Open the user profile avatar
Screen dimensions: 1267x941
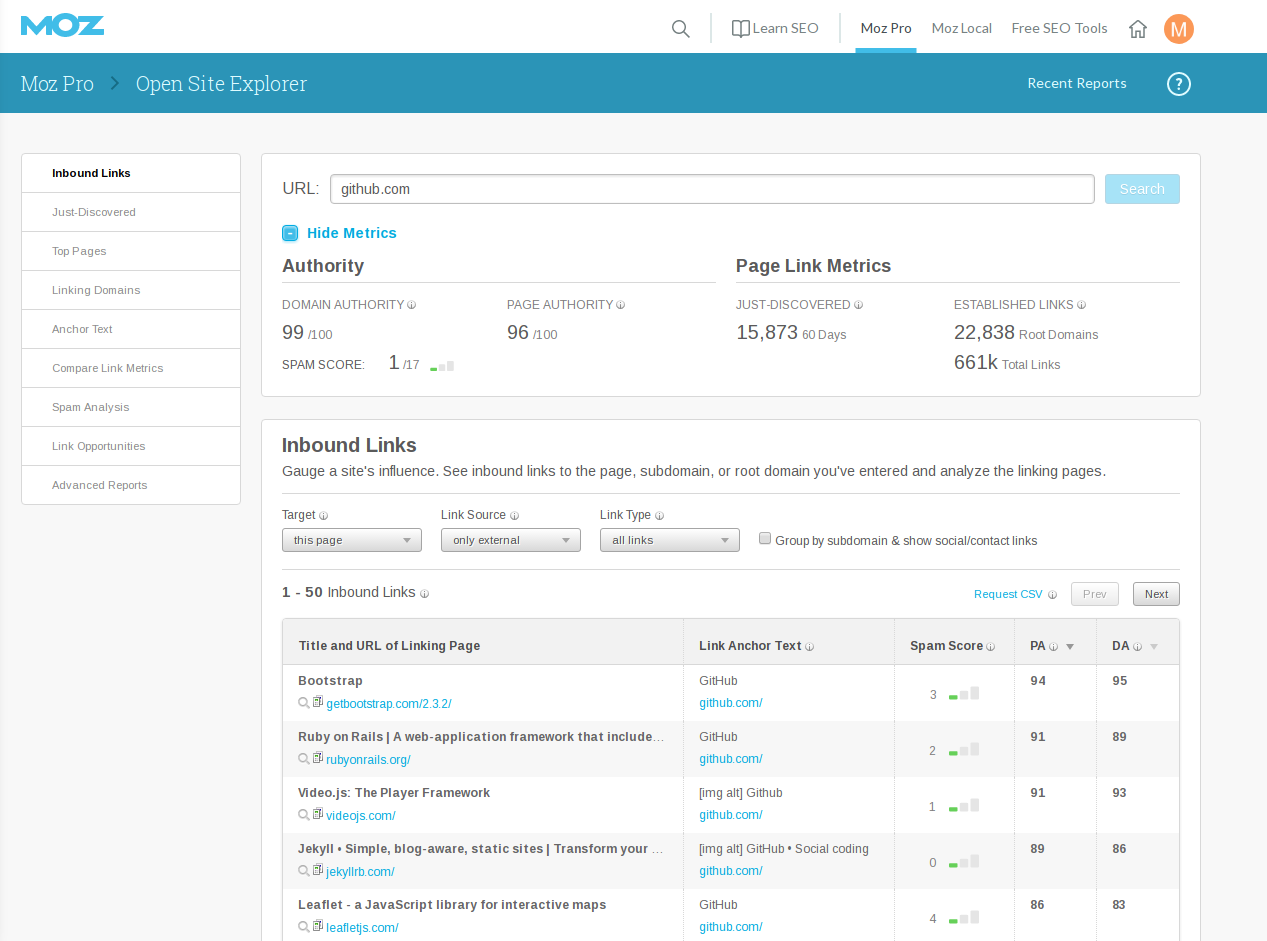point(1179,29)
